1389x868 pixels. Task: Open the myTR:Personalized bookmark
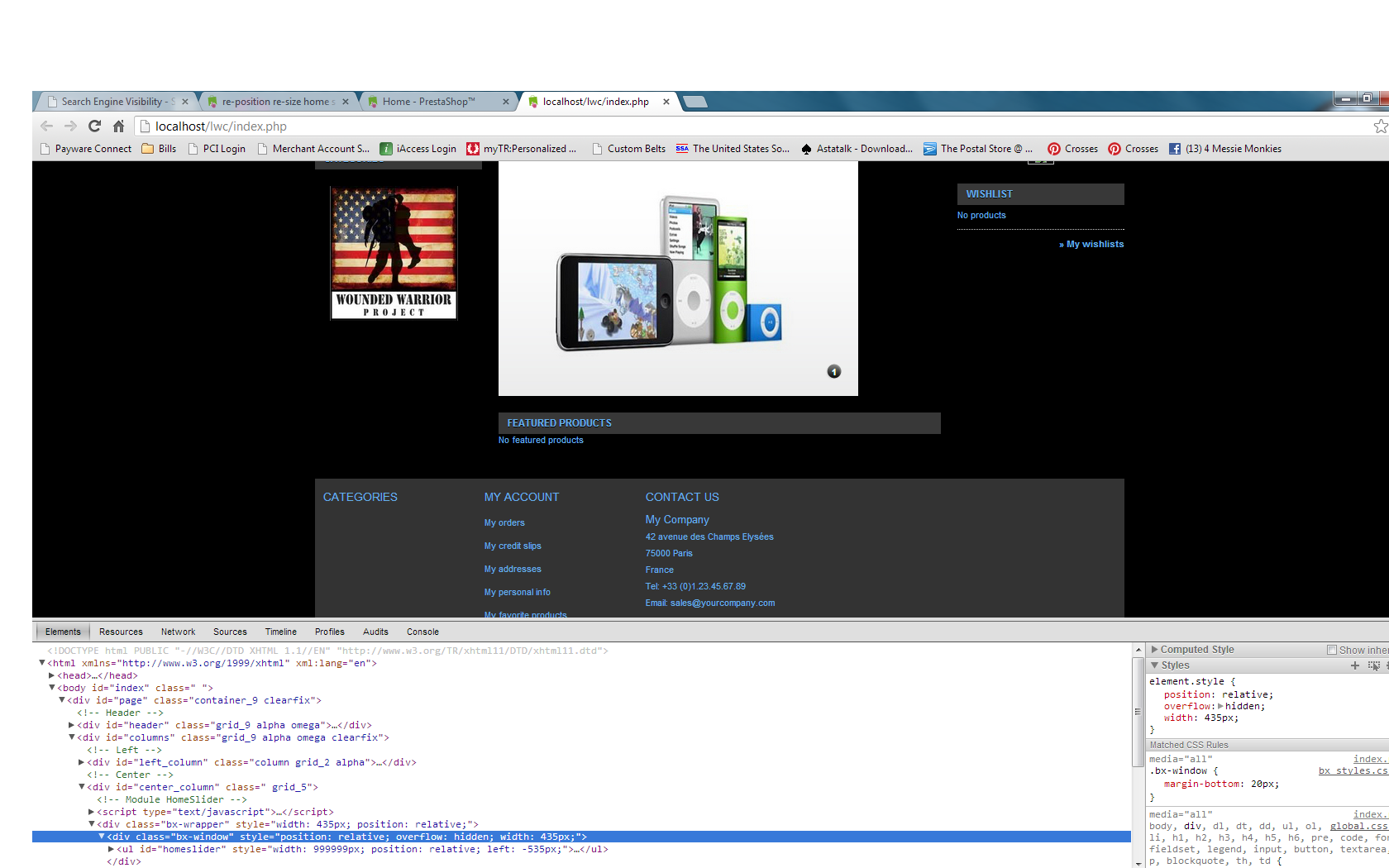click(521, 149)
